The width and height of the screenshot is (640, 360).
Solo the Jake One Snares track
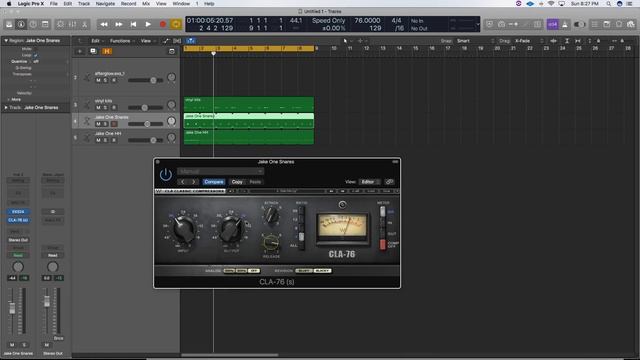point(105,124)
